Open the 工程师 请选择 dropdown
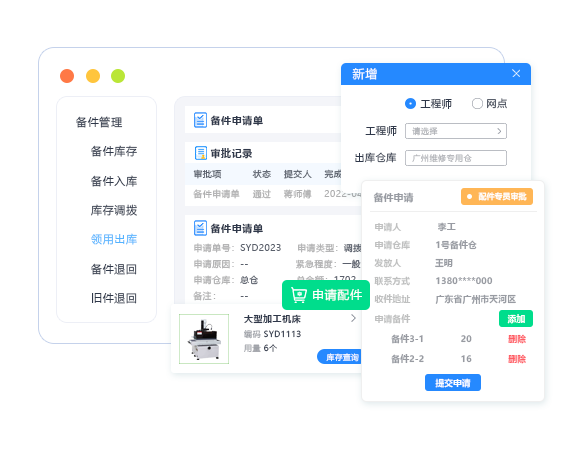The image size is (585, 450). (x=456, y=131)
